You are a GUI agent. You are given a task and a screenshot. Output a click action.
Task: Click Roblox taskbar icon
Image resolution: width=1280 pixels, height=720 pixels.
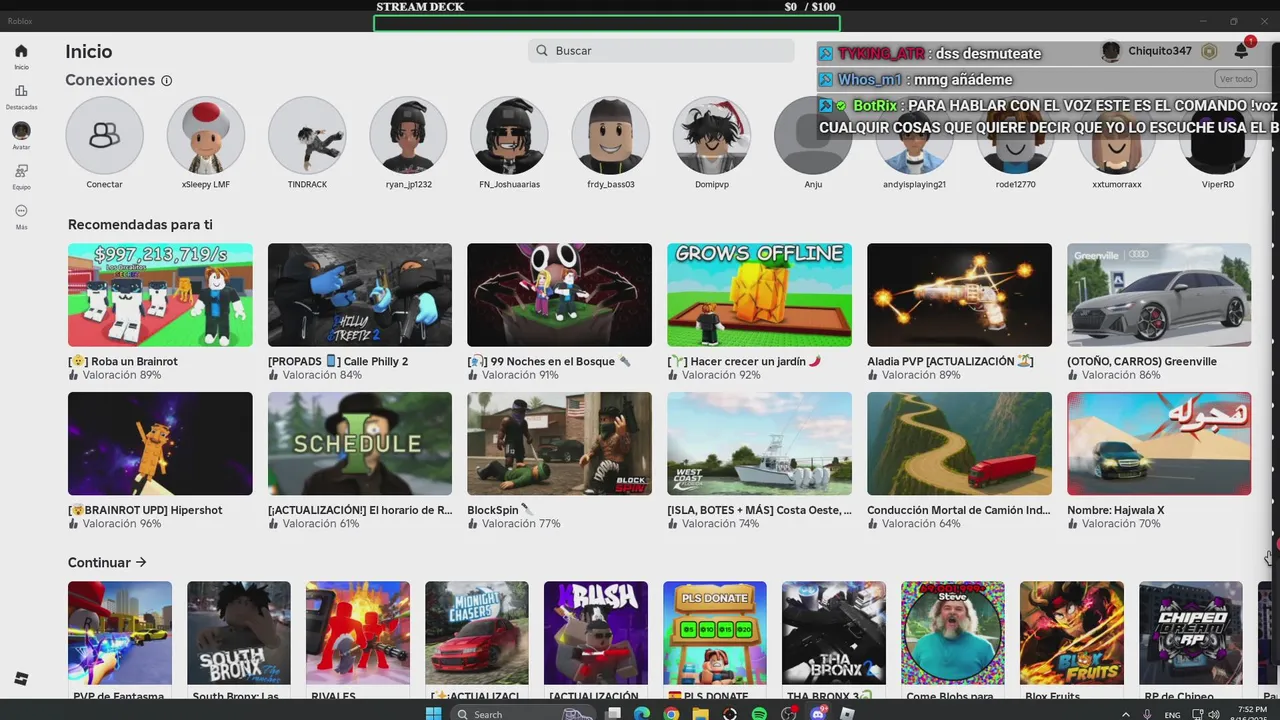click(847, 713)
